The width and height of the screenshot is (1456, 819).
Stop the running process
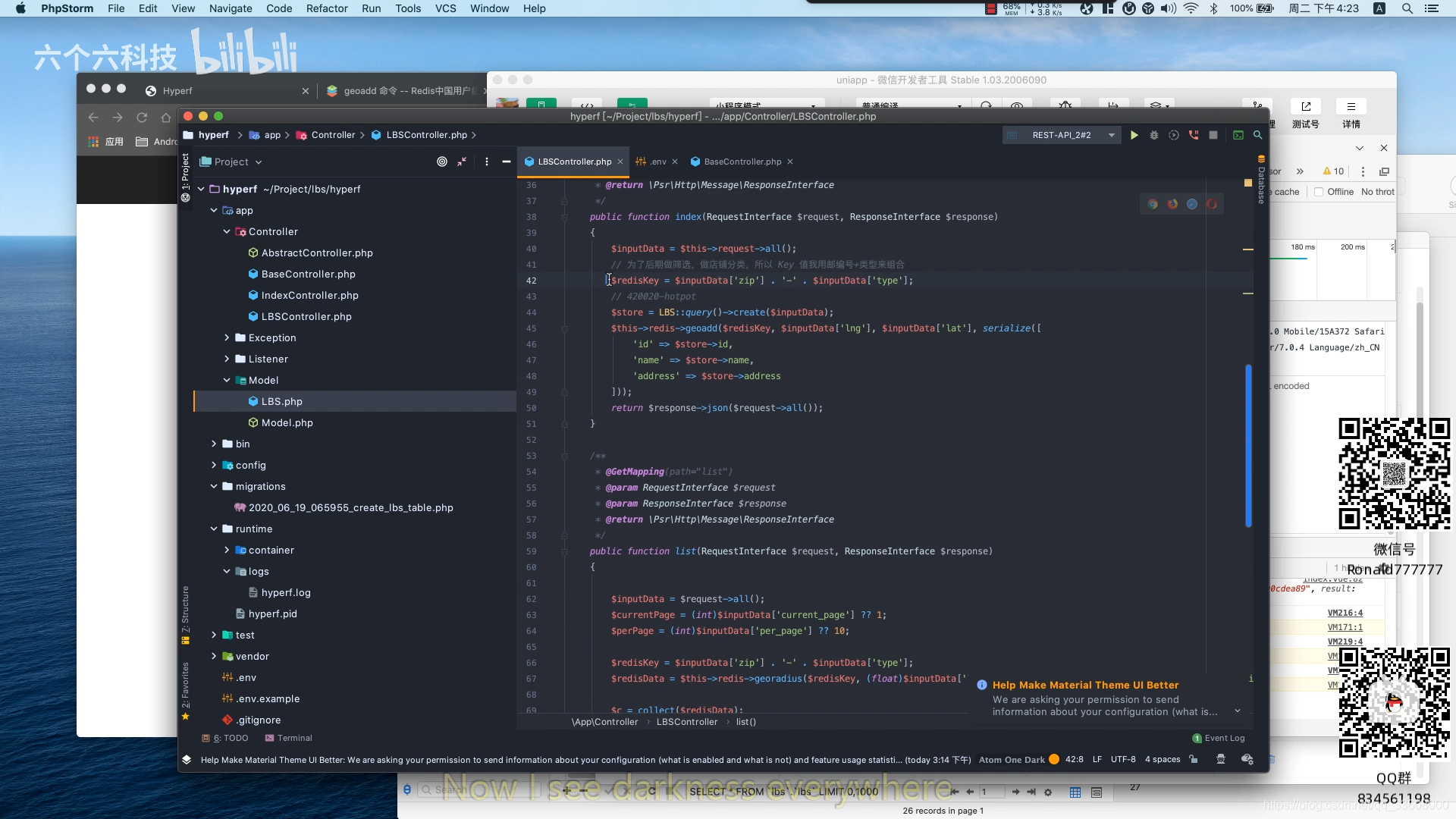[1213, 135]
